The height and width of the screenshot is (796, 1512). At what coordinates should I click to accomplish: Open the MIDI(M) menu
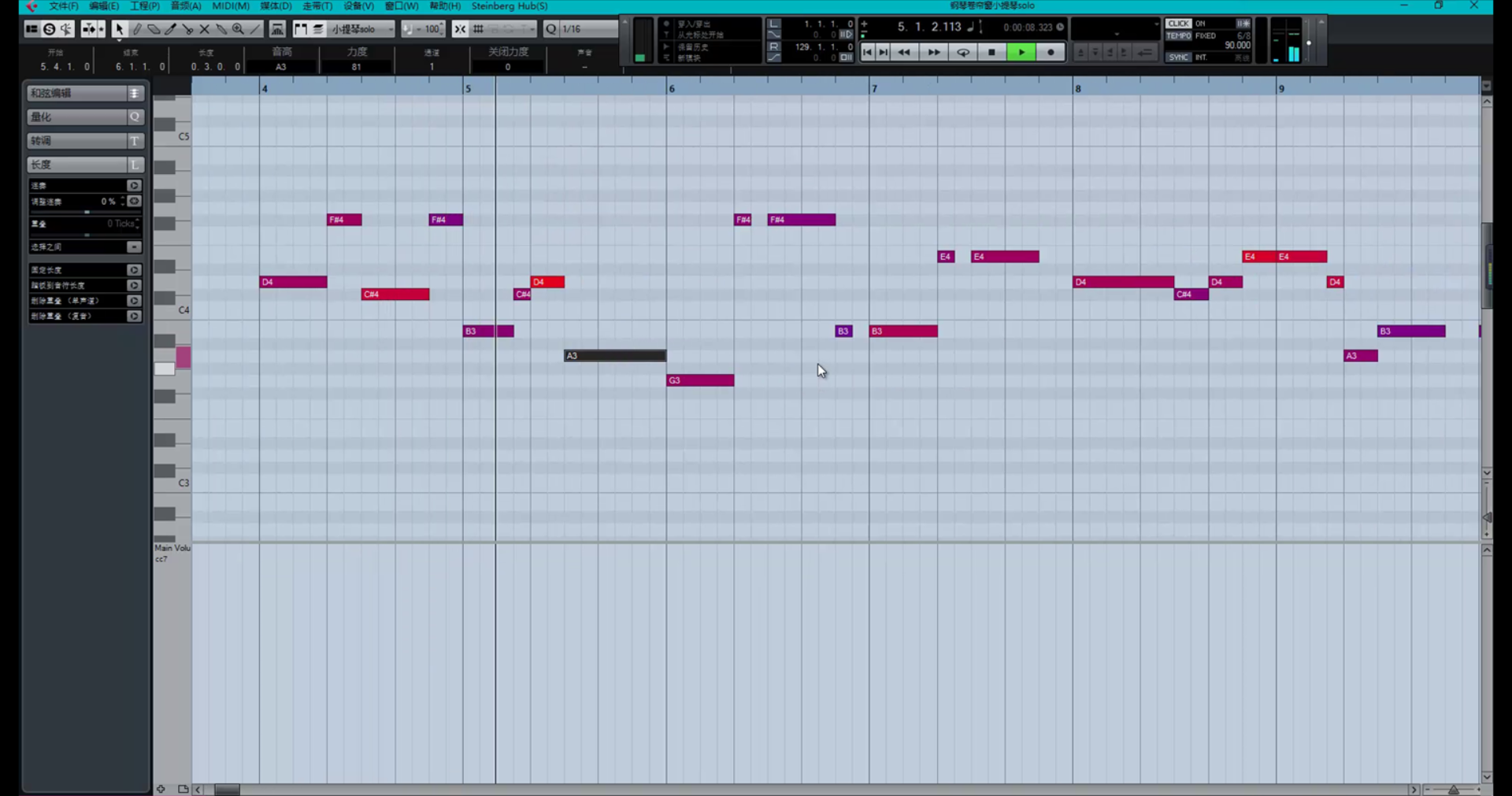click(231, 6)
